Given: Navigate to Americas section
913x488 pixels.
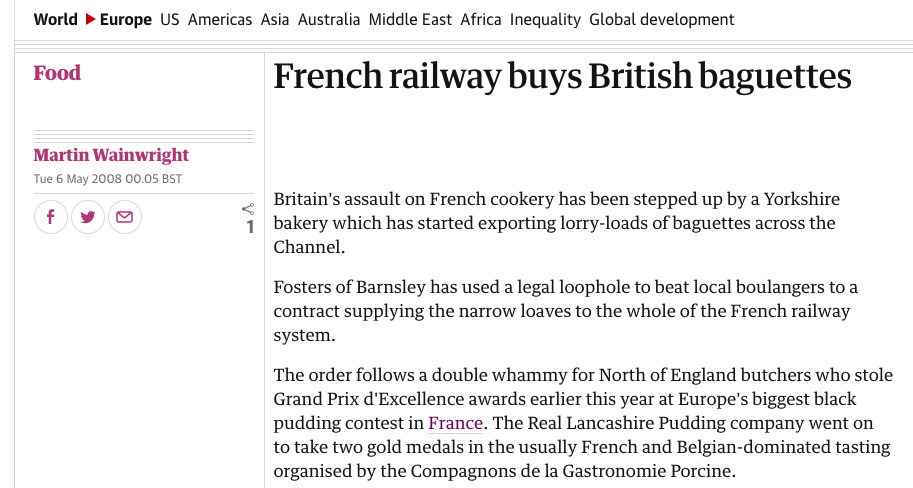Looking at the screenshot, I should click(x=220, y=20).
